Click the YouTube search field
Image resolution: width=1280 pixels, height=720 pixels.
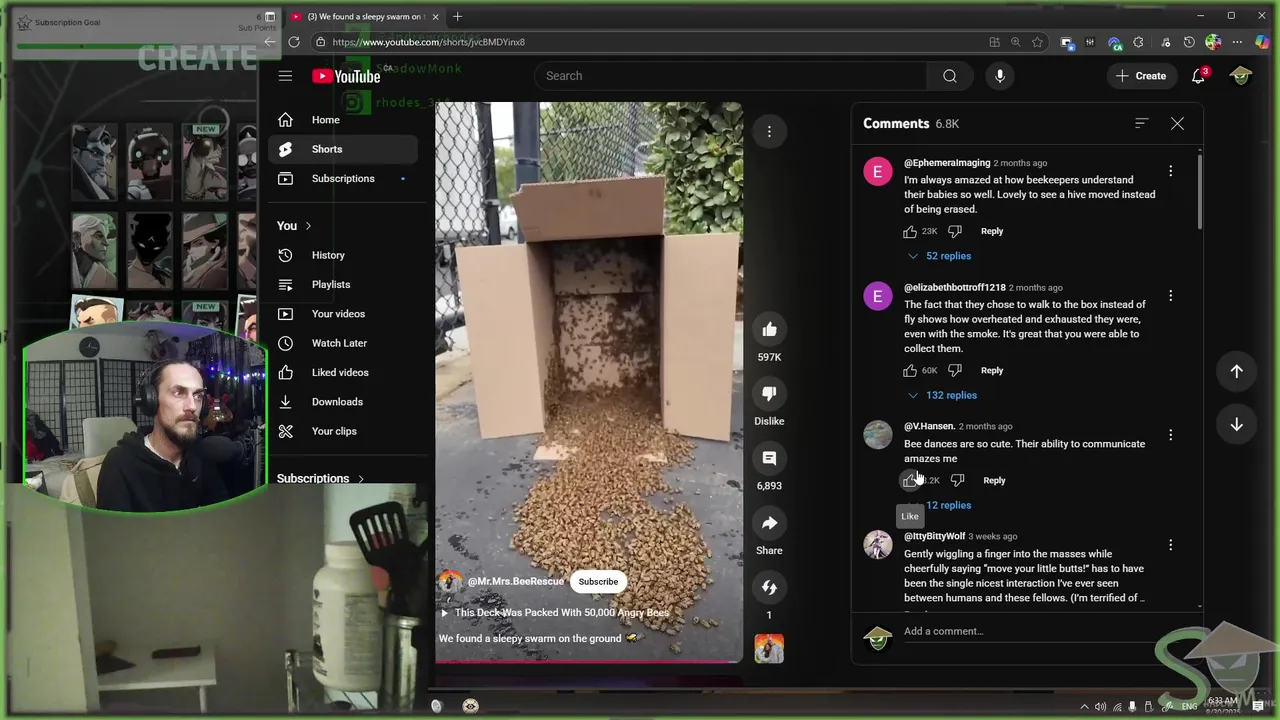730,76
